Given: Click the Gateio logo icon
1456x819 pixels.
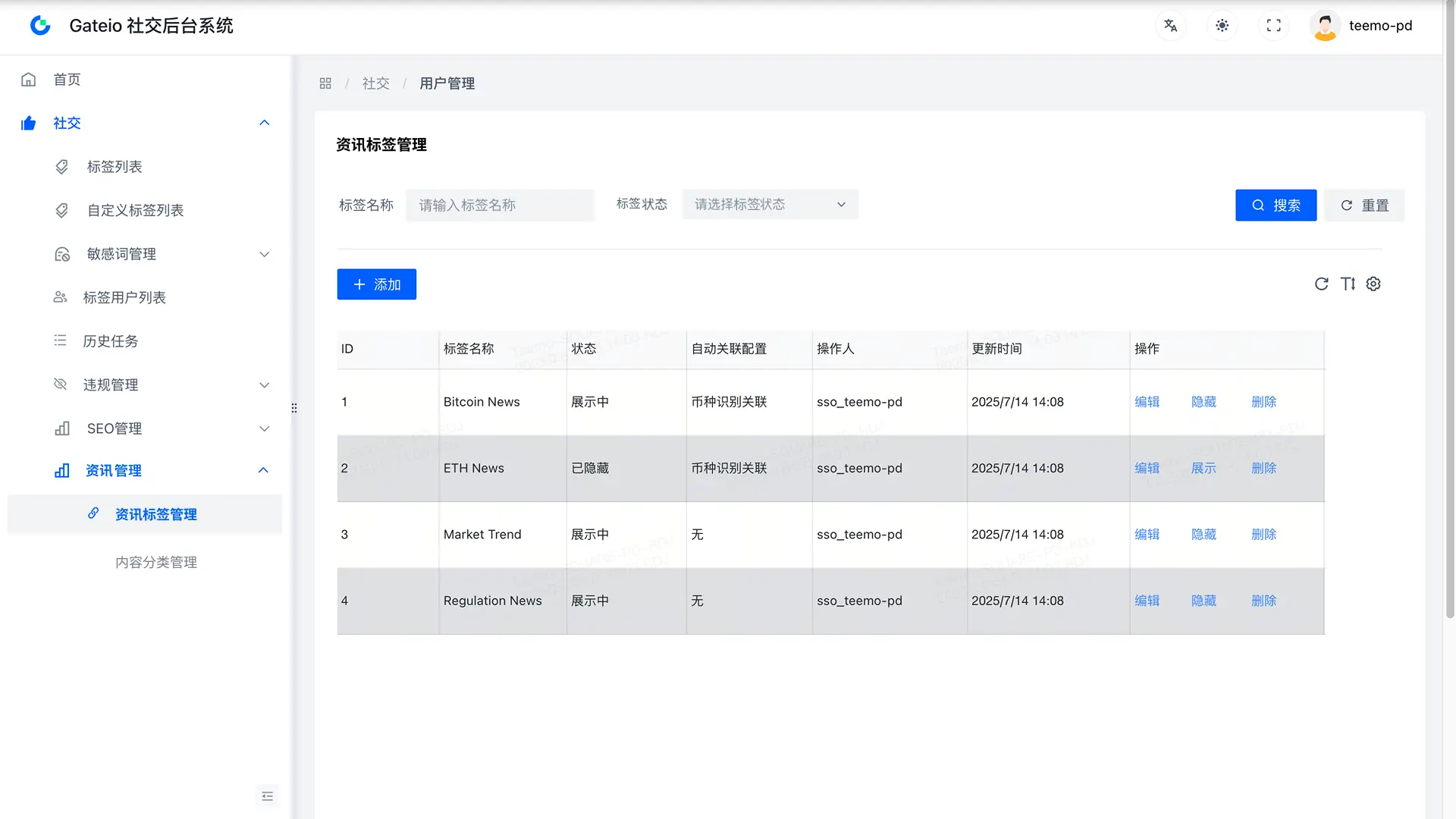Looking at the screenshot, I should click(x=40, y=26).
